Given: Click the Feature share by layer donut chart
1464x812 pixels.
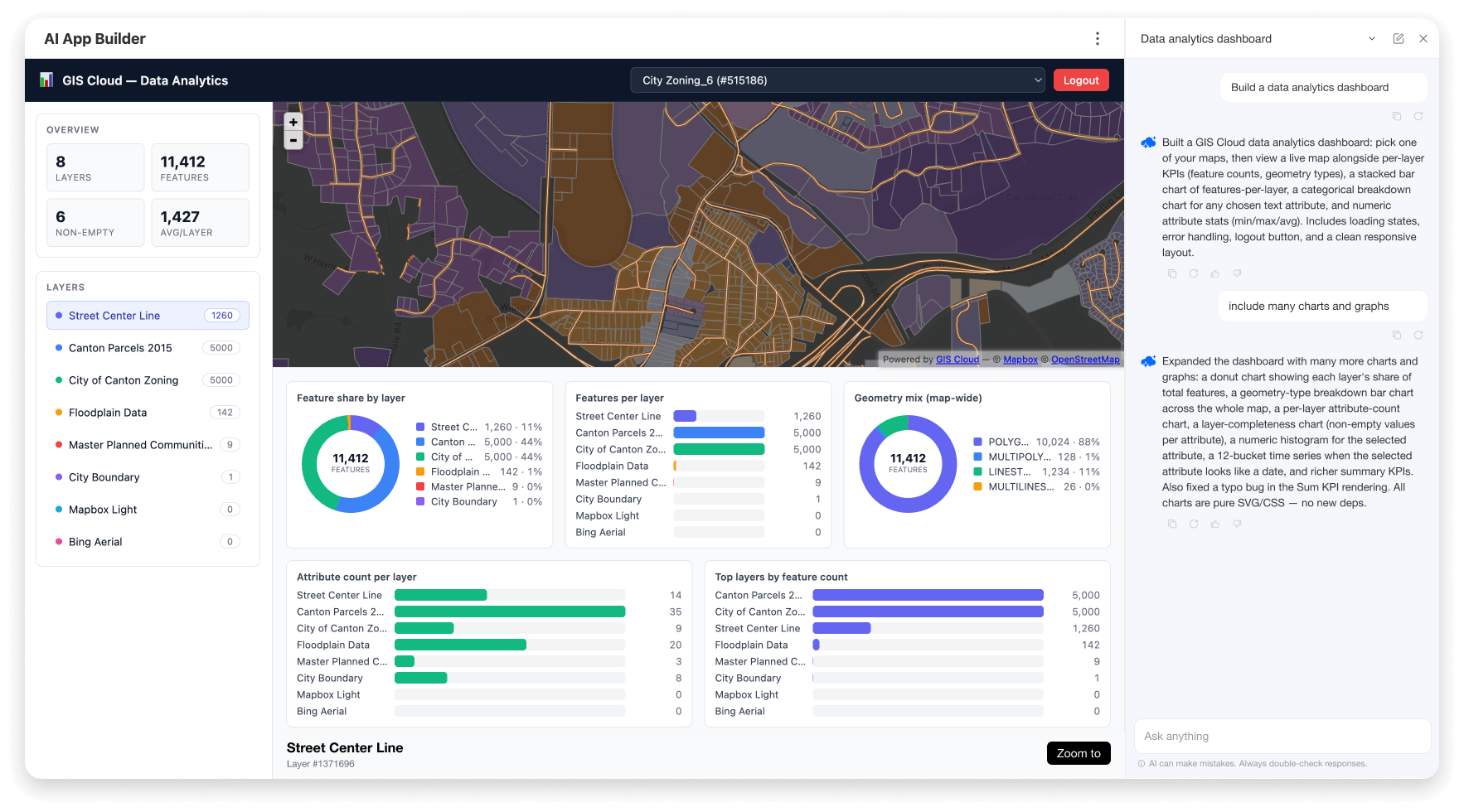Looking at the screenshot, I should [x=351, y=464].
